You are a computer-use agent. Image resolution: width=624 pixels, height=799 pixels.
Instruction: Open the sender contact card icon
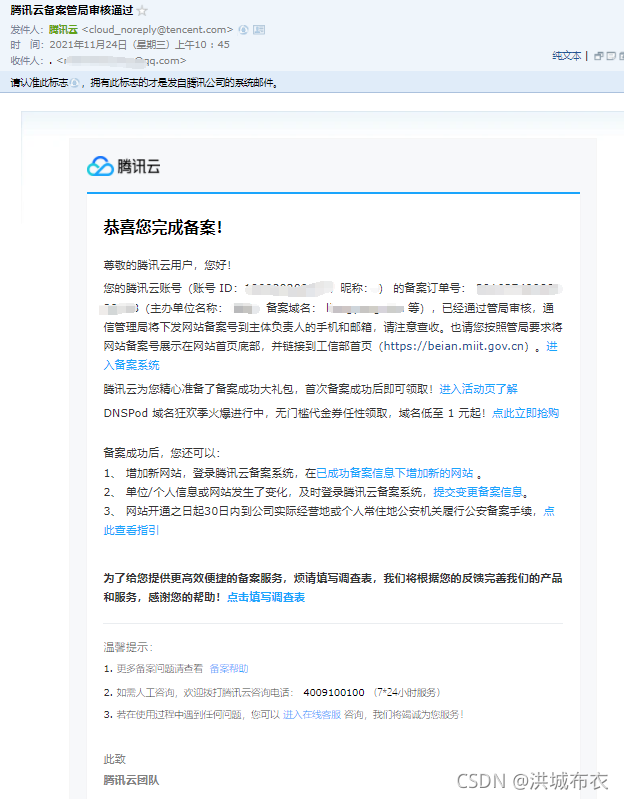[x=259, y=30]
